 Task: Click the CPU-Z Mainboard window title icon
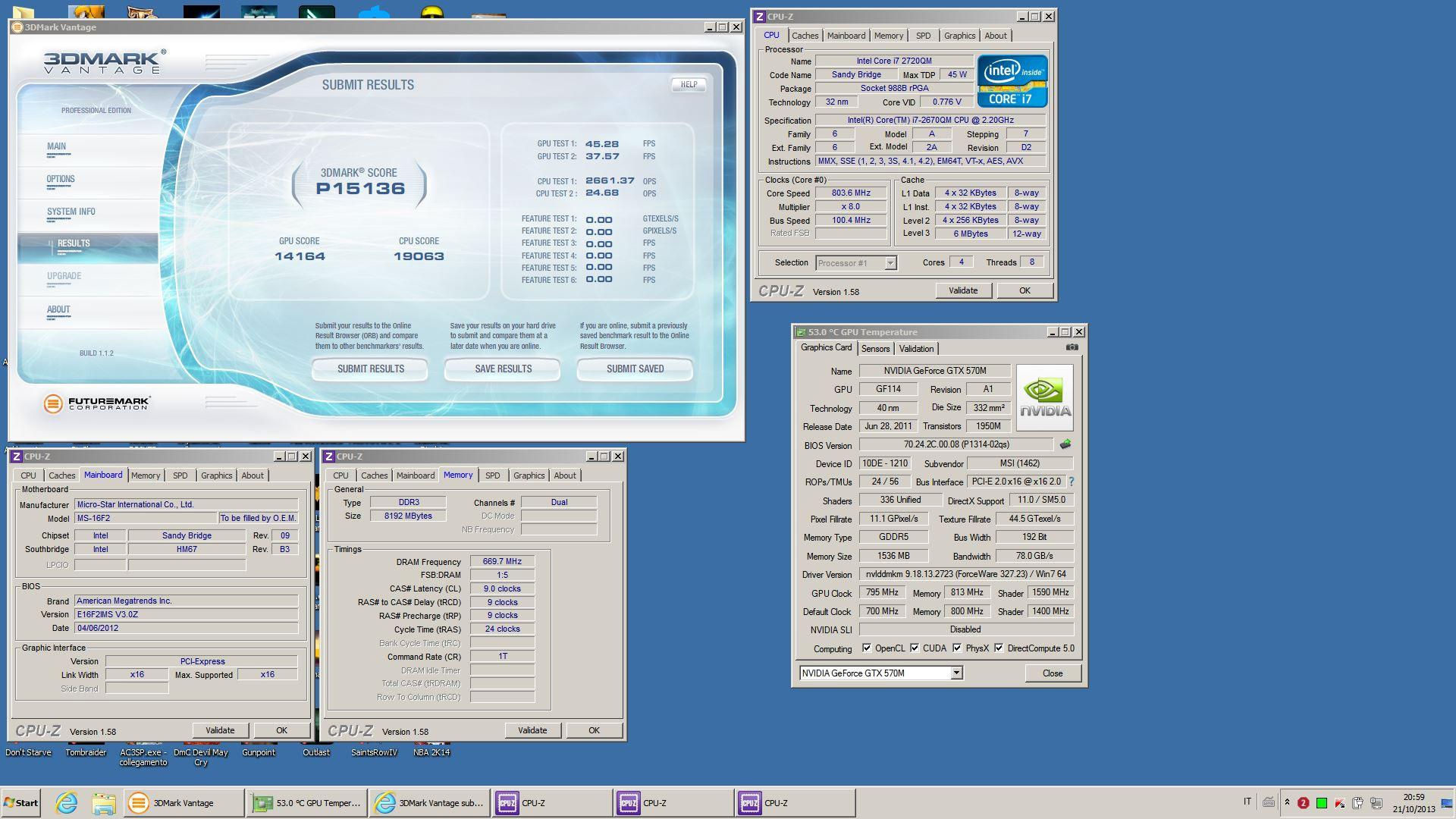(x=16, y=457)
